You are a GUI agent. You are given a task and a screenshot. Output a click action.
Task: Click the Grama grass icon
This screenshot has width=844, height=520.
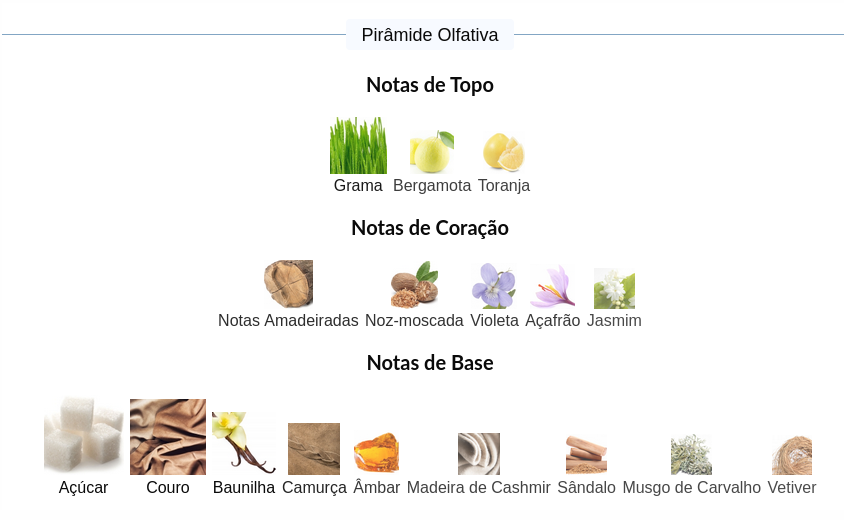click(358, 146)
